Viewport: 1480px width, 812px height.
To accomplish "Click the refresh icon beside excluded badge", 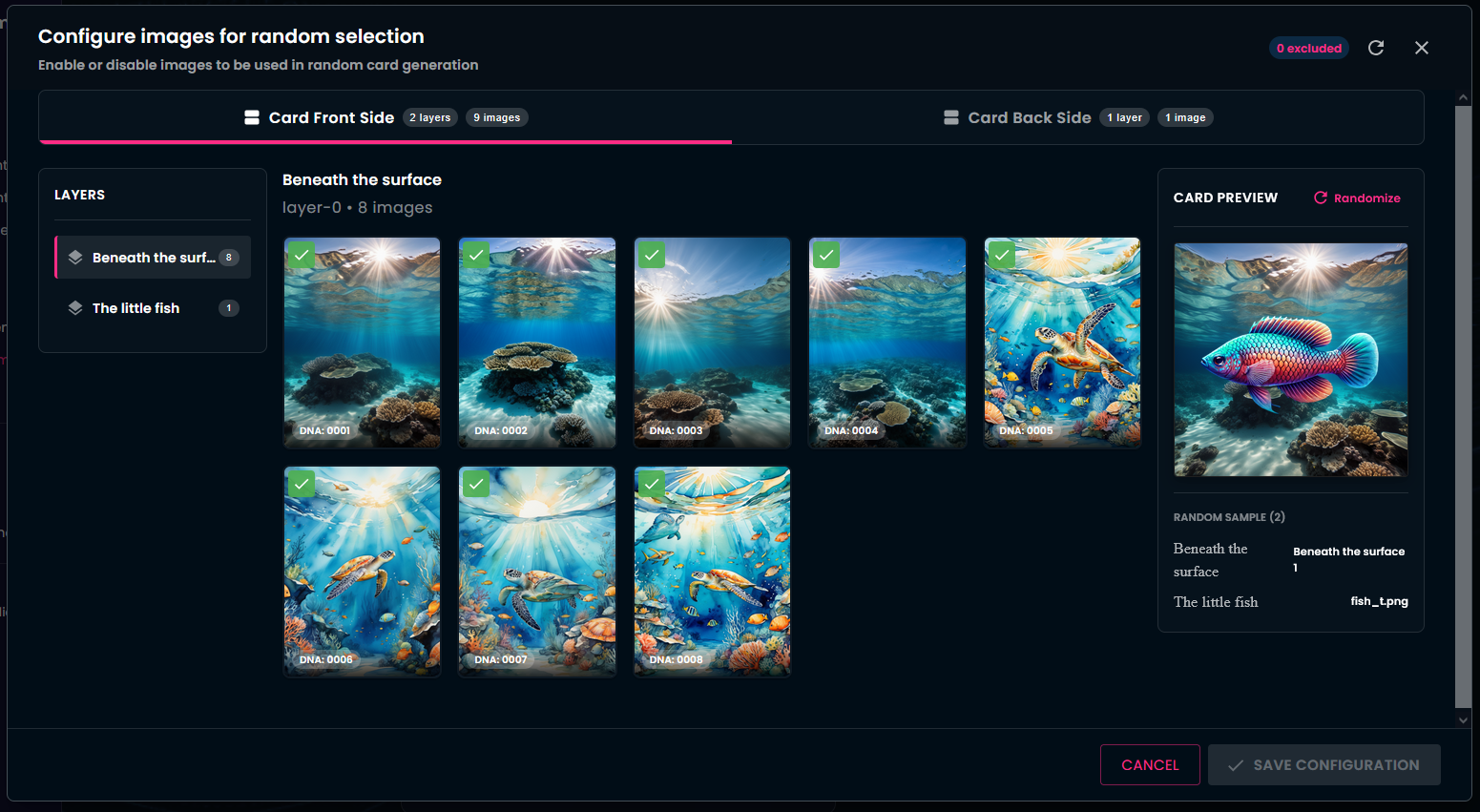I will [x=1375, y=48].
